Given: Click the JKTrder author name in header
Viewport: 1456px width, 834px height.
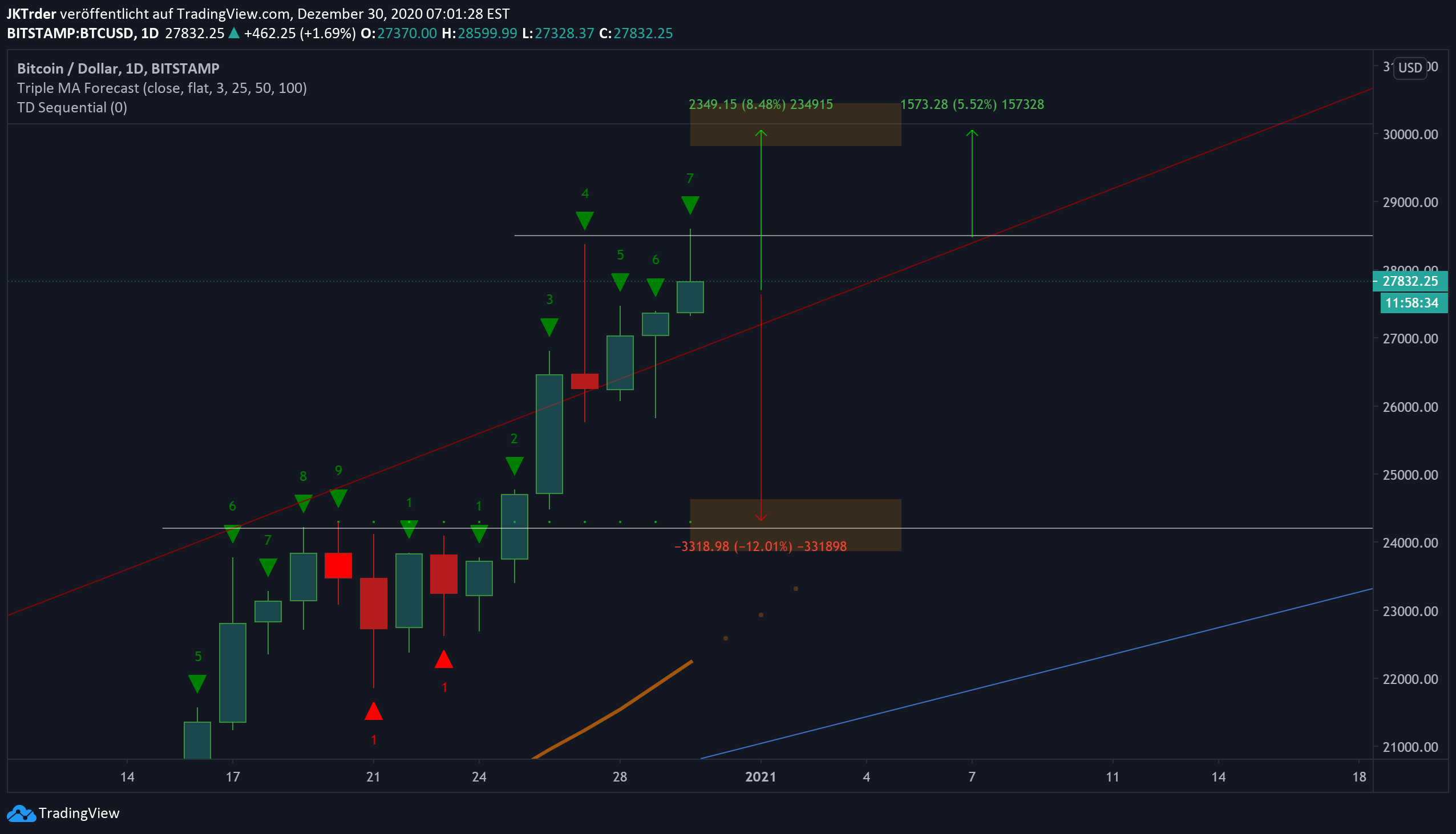Looking at the screenshot, I should (x=31, y=14).
